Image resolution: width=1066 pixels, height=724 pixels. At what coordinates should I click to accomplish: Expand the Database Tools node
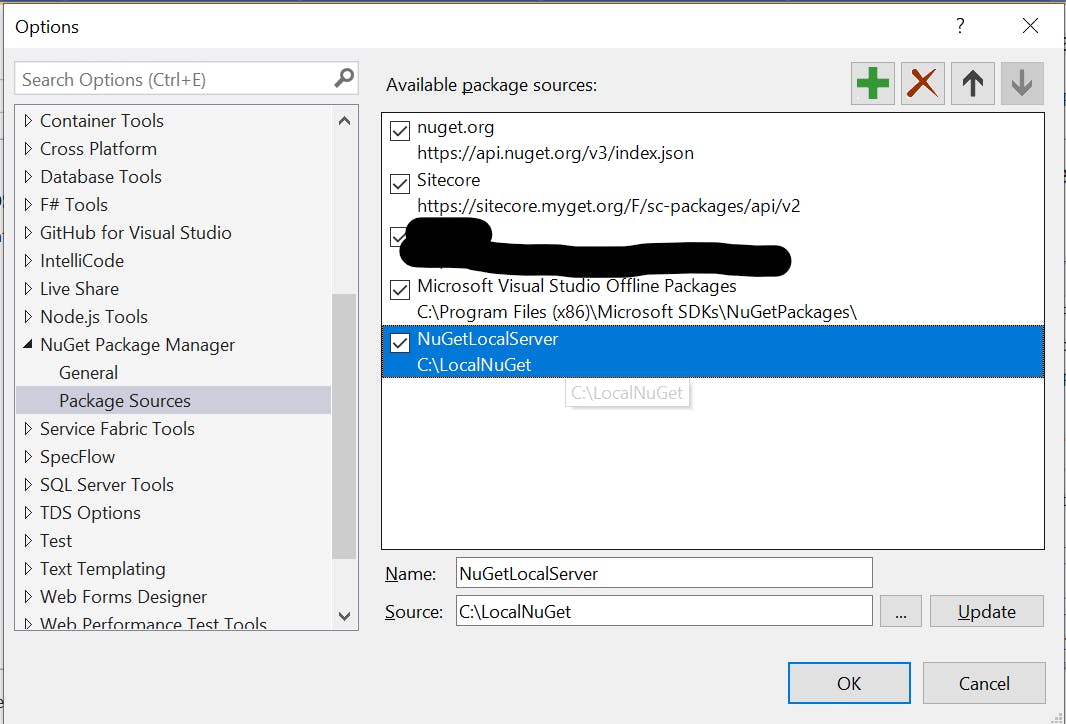28,176
